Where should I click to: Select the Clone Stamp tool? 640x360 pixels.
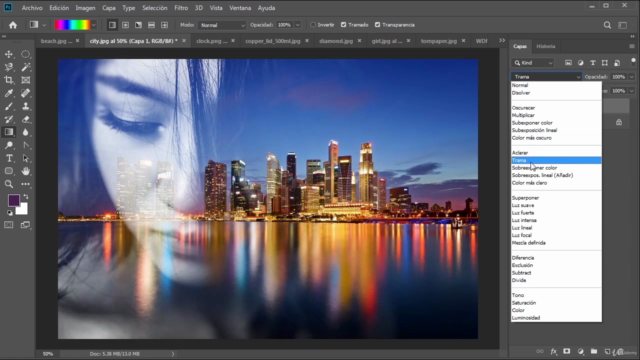(x=25, y=106)
